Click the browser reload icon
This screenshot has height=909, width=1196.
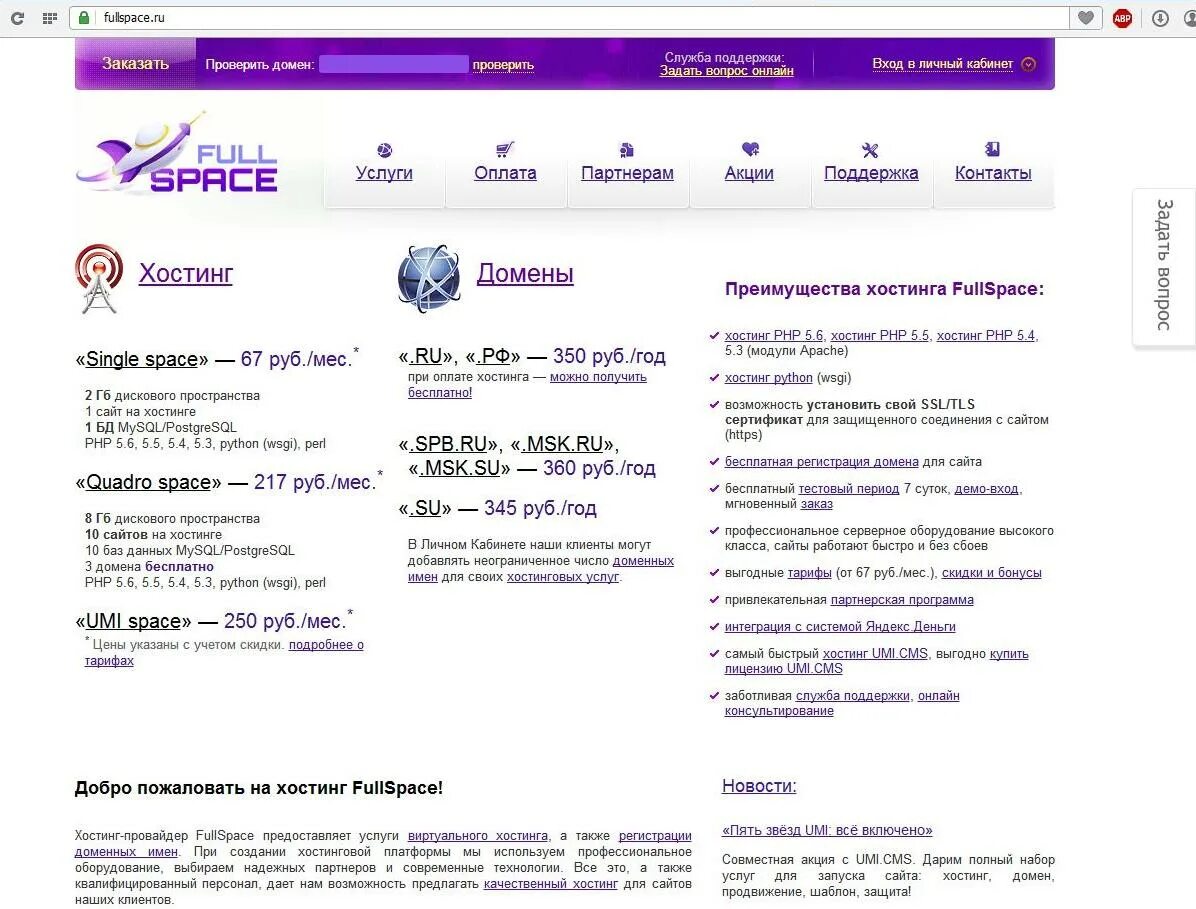17,18
